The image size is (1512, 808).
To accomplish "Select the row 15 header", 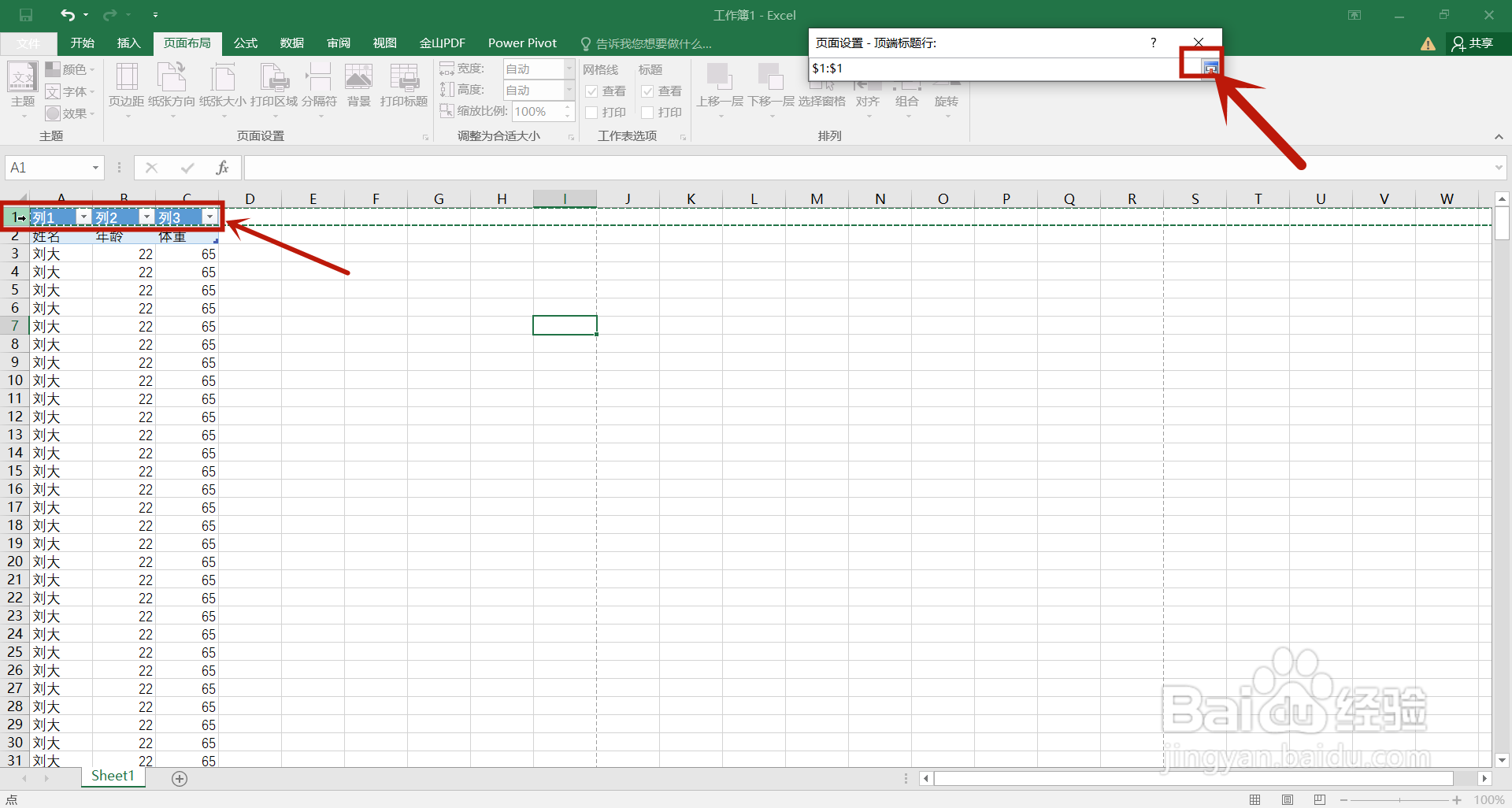I will pos(15,471).
